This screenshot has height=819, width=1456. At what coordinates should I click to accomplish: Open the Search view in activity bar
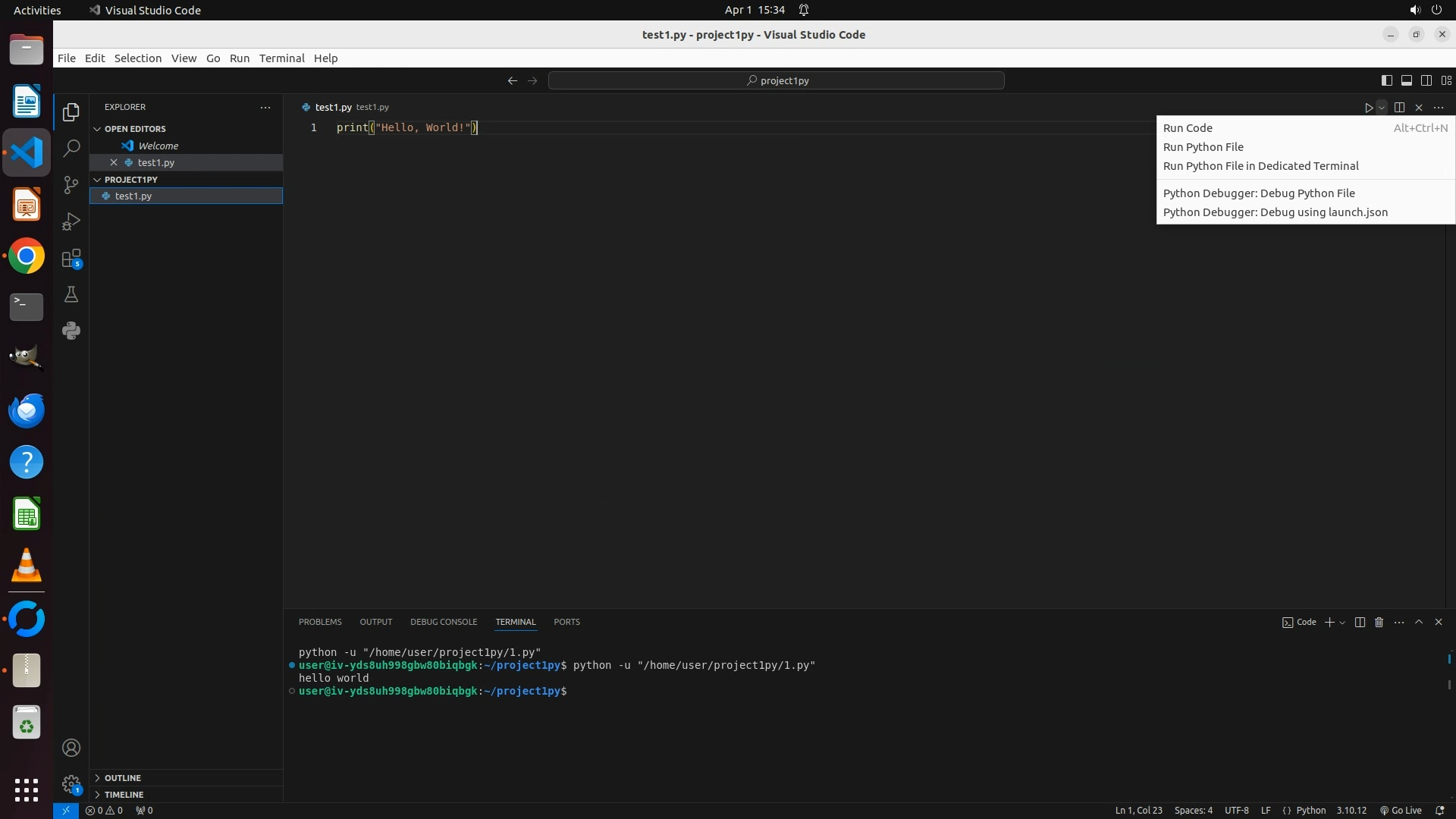pos(71,149)
